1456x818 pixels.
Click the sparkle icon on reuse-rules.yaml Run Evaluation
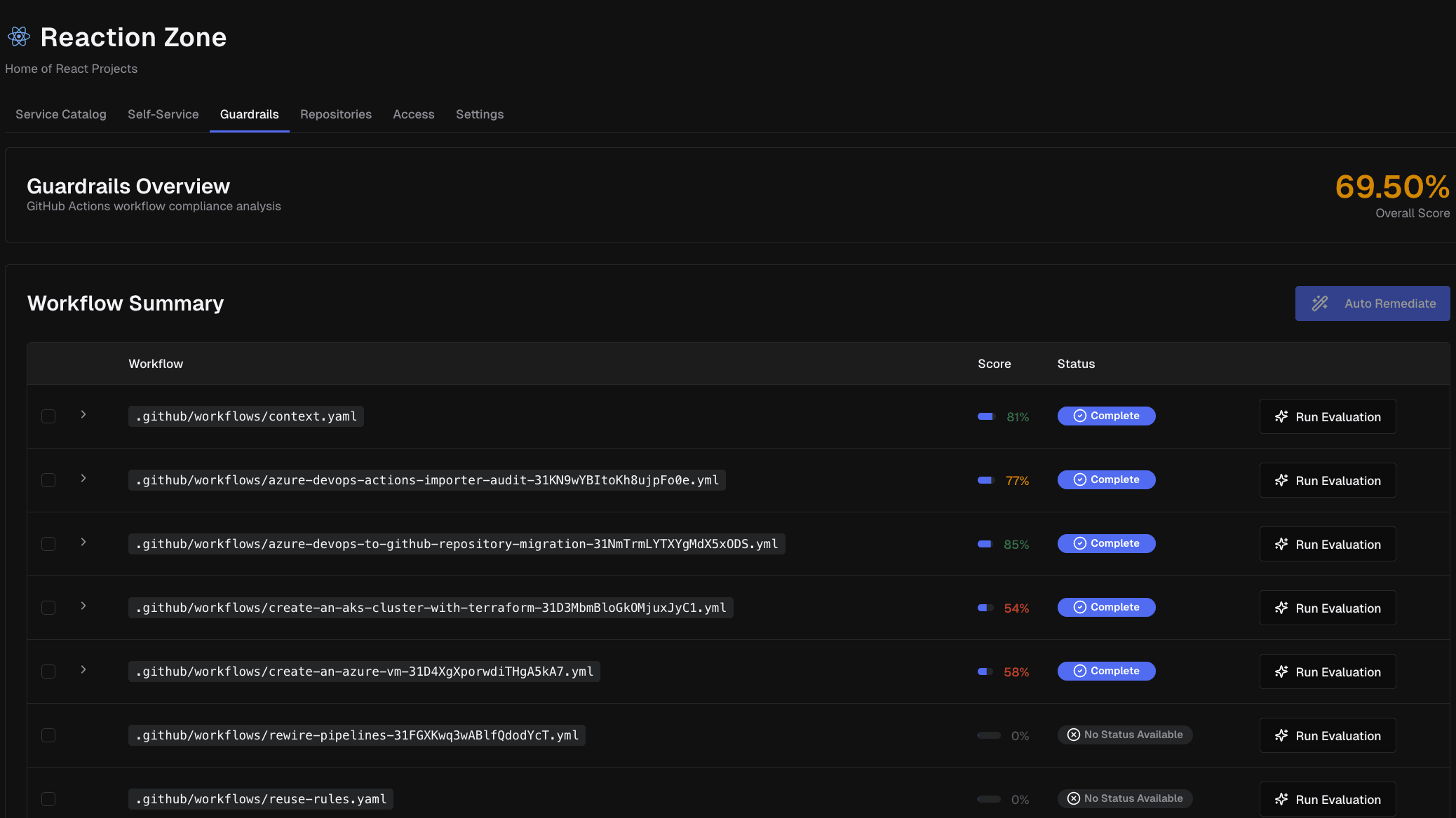(1281, 799)
